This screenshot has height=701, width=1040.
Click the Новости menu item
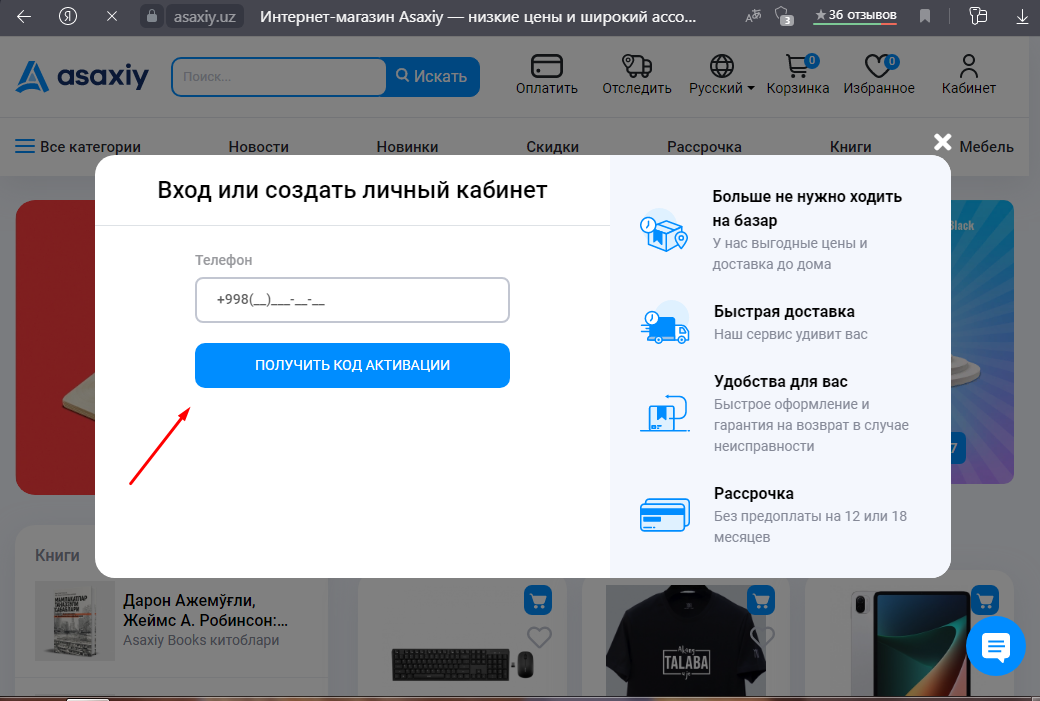pyautogui.click(x=258, y=146)
